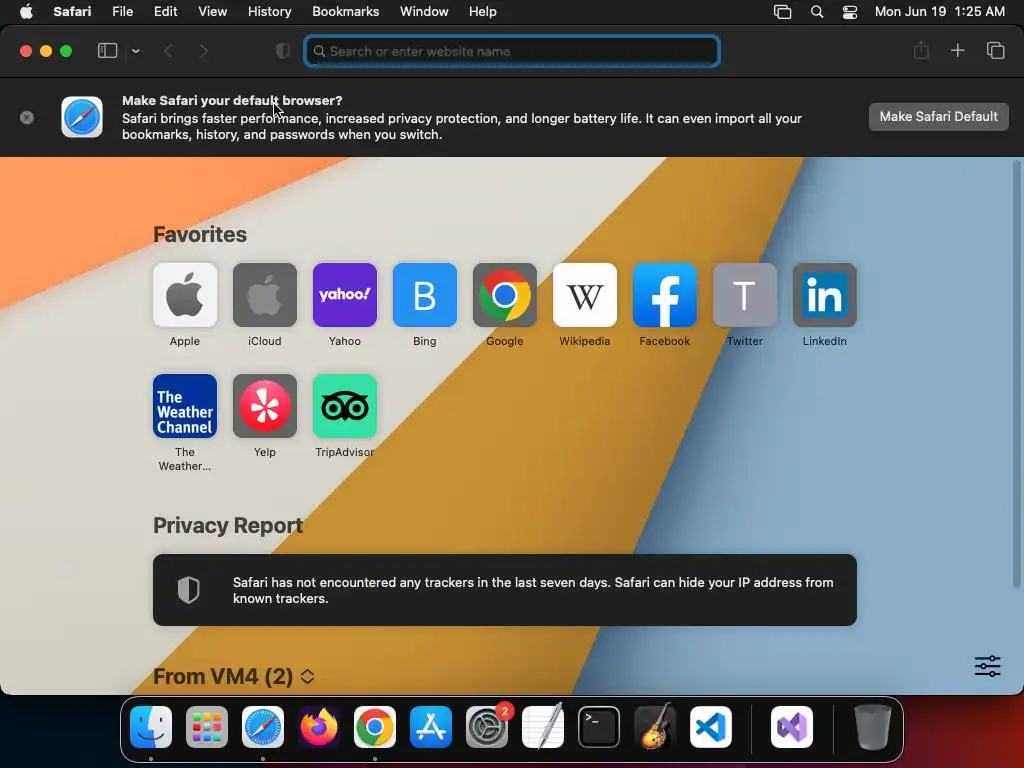This screenshot has width=1024, height=768.
Task: Open Finder from the Dock
Action: pyautogui.click(x=151, y=727)
